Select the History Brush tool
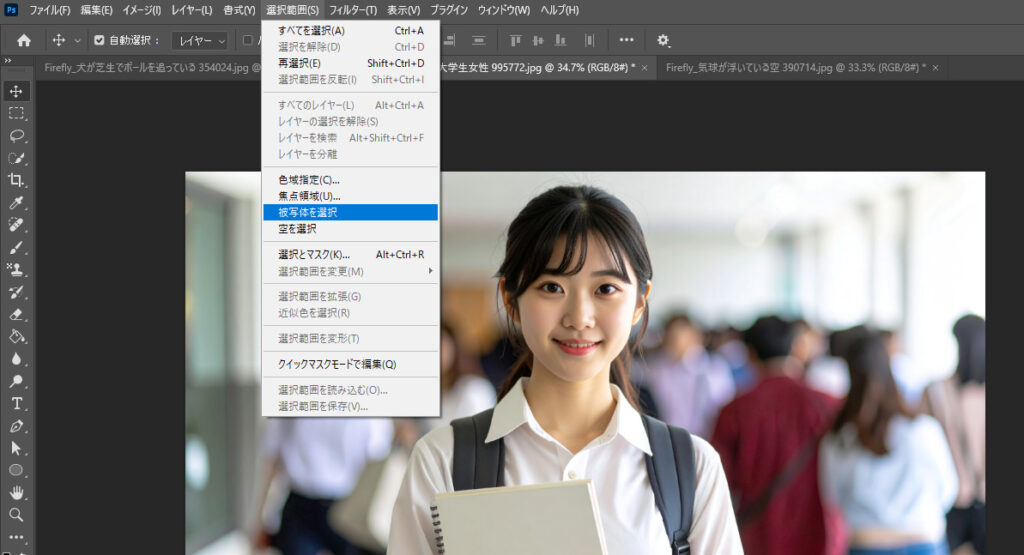Viewport: 1024px width, 555px height. click(x=16, y=292)
